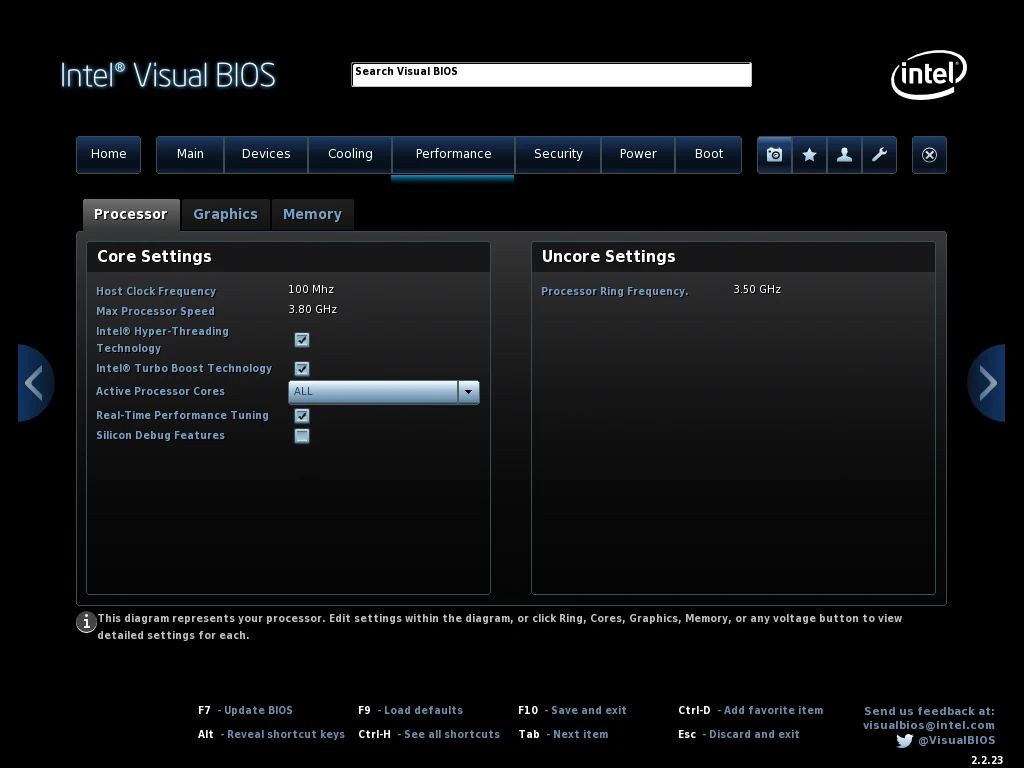Click into the Search Visual BIOS field
1024x768 pixels.
click(x=551, y=75)
